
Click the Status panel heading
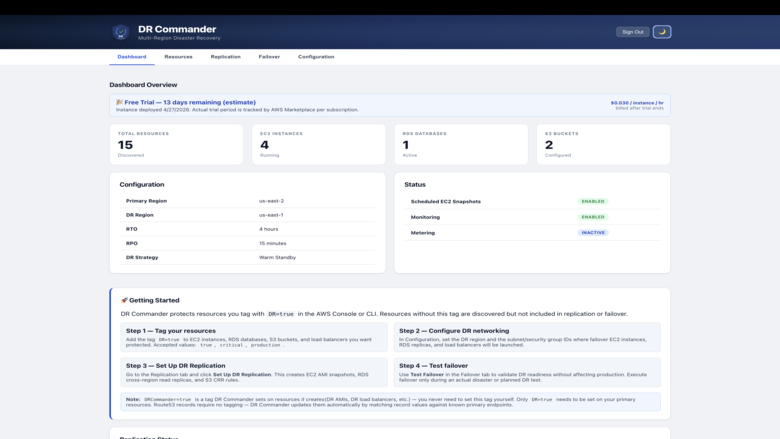415,184
